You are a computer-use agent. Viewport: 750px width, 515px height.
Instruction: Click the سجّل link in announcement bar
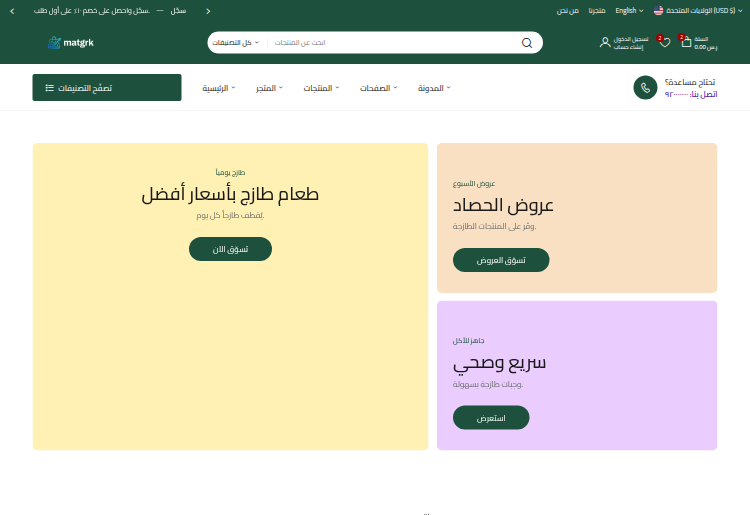coord(178,11)
